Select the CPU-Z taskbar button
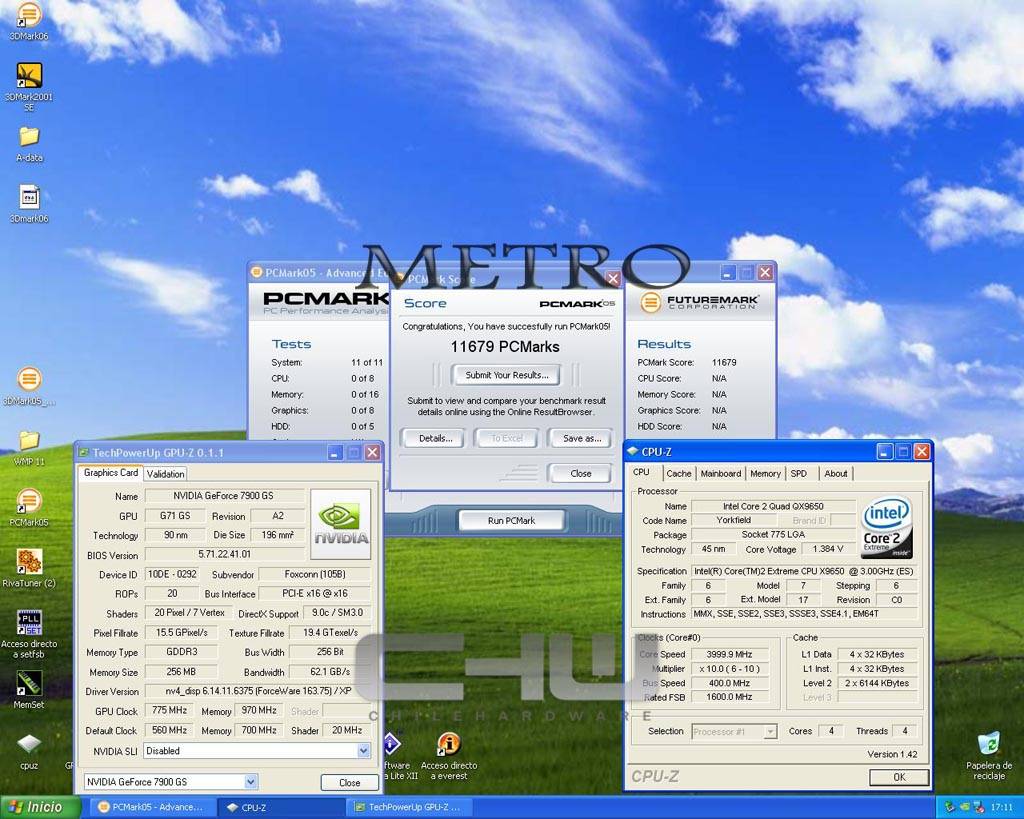1024x819 pixels. pos(280,807)
